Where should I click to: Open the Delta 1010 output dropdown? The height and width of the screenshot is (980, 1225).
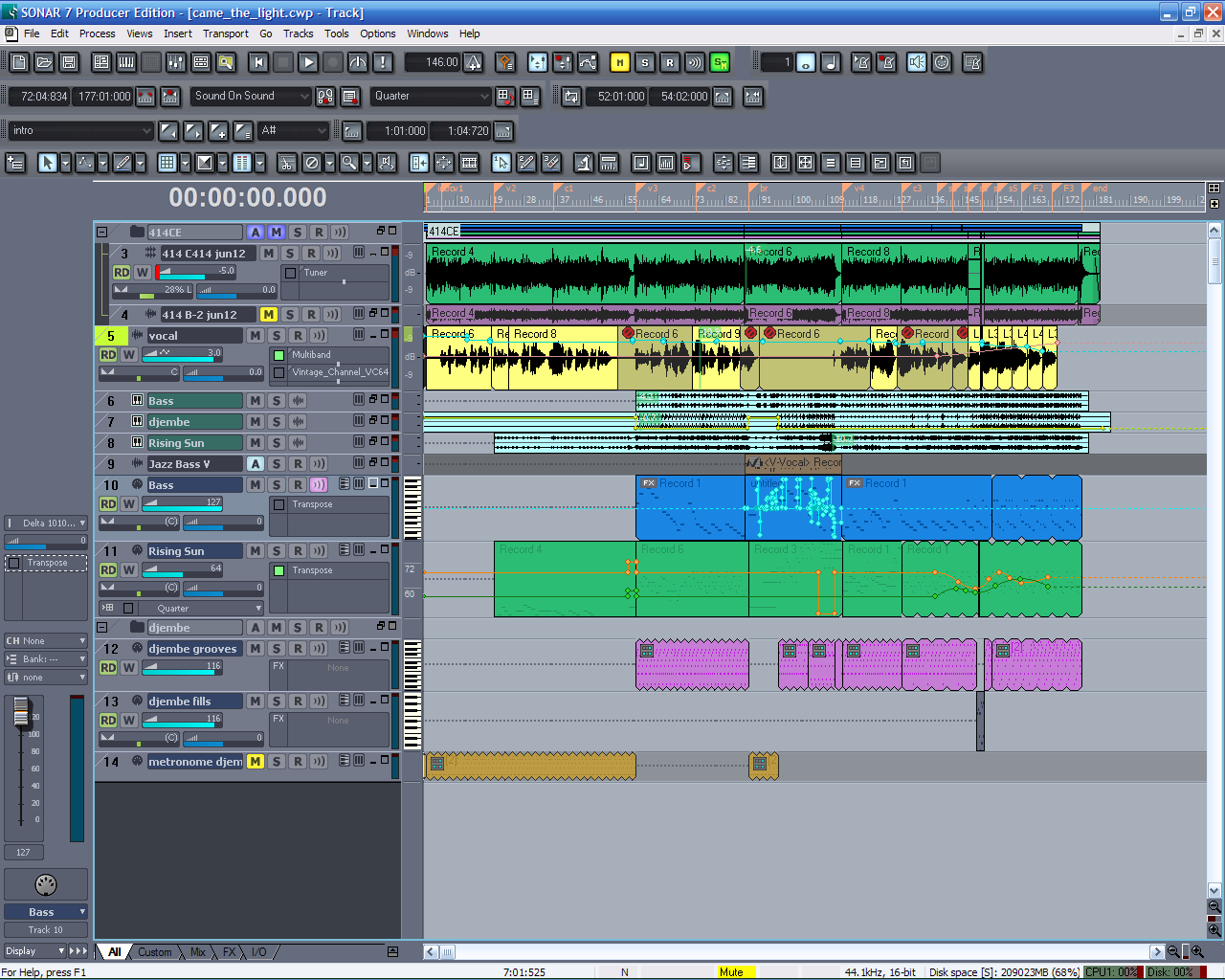tap(46, 523)
